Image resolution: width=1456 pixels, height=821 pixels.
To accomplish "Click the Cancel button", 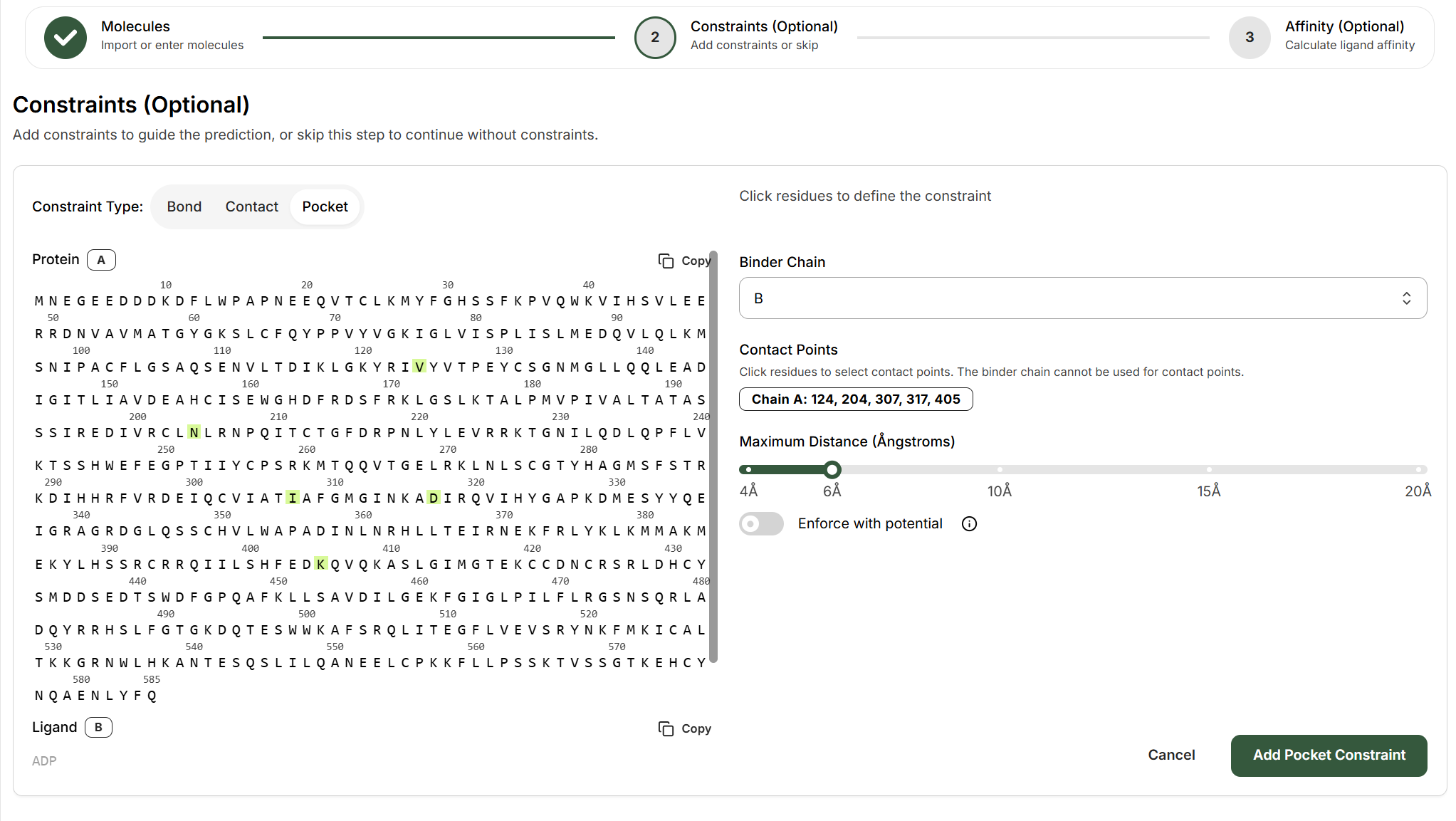I will pos(1170,755).
